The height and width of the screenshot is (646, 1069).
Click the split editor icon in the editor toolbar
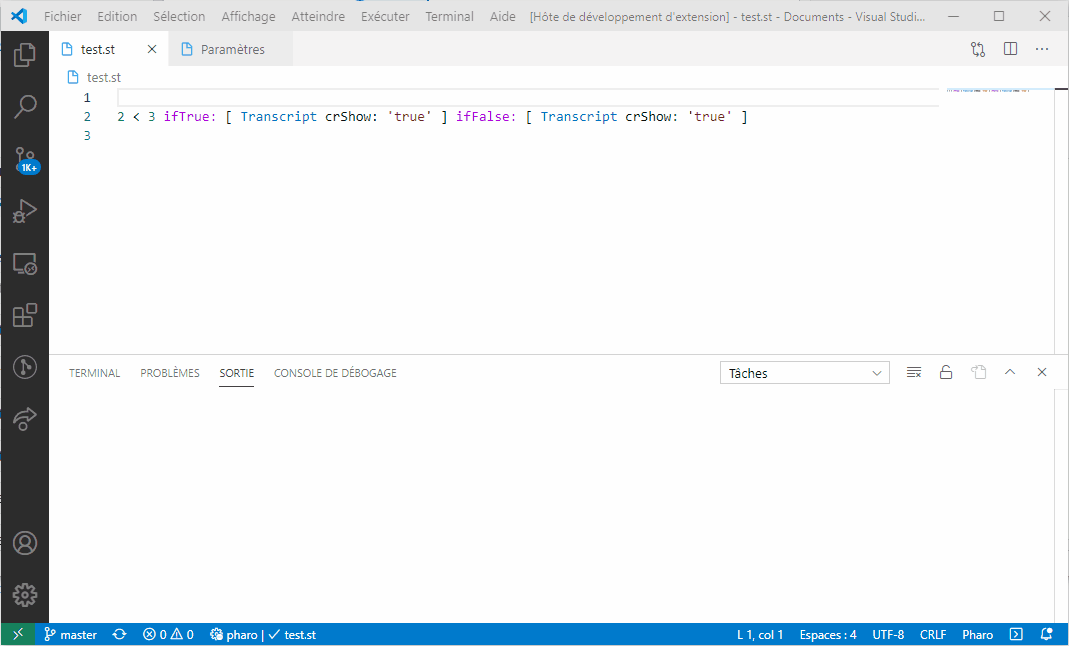(1010, 48)
